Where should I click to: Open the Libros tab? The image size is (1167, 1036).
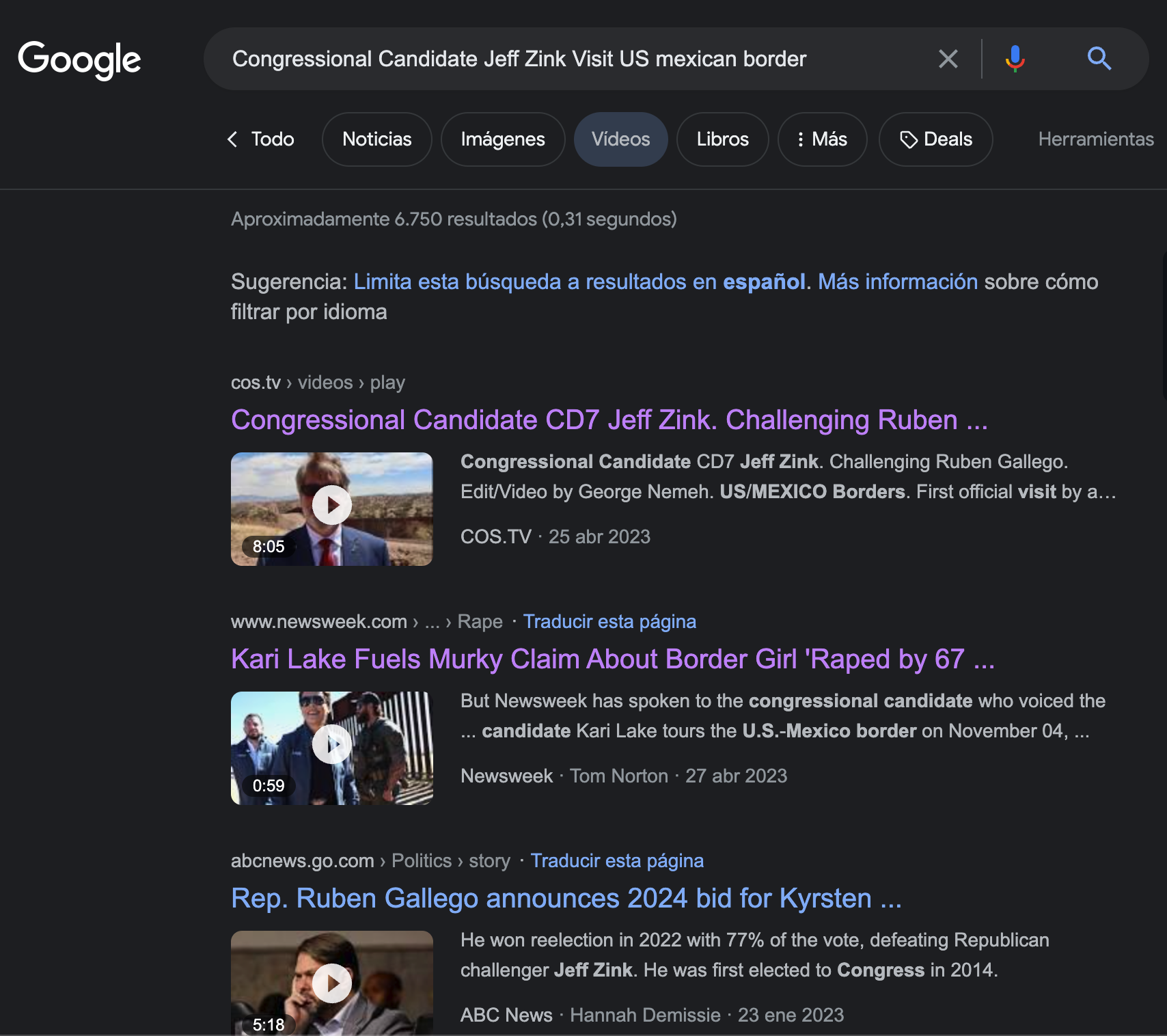[723, 139]
